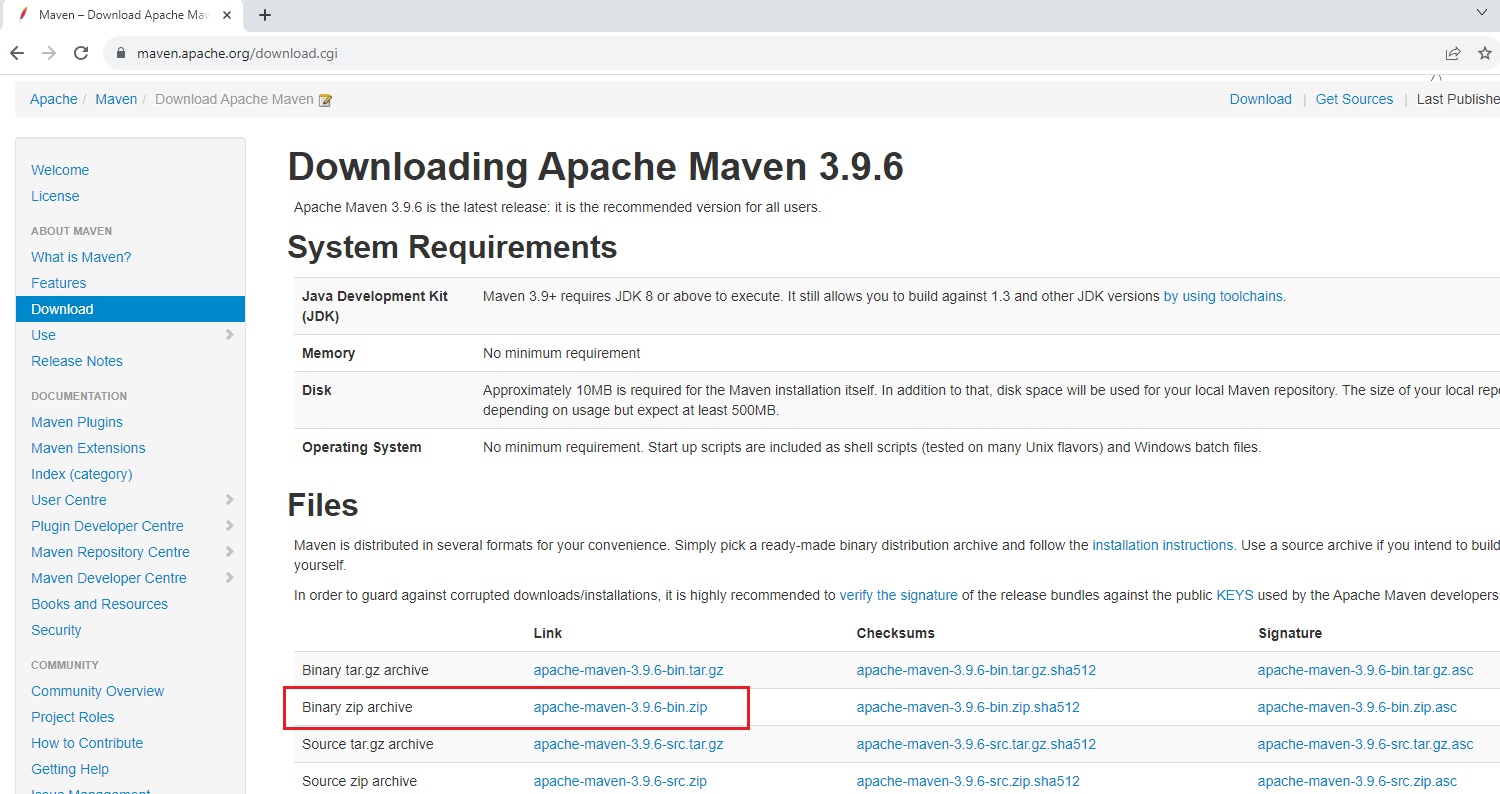Expand Plugin Developer Centre arrow
This screenshot has width=1500, height=794.
pos(230,526)
